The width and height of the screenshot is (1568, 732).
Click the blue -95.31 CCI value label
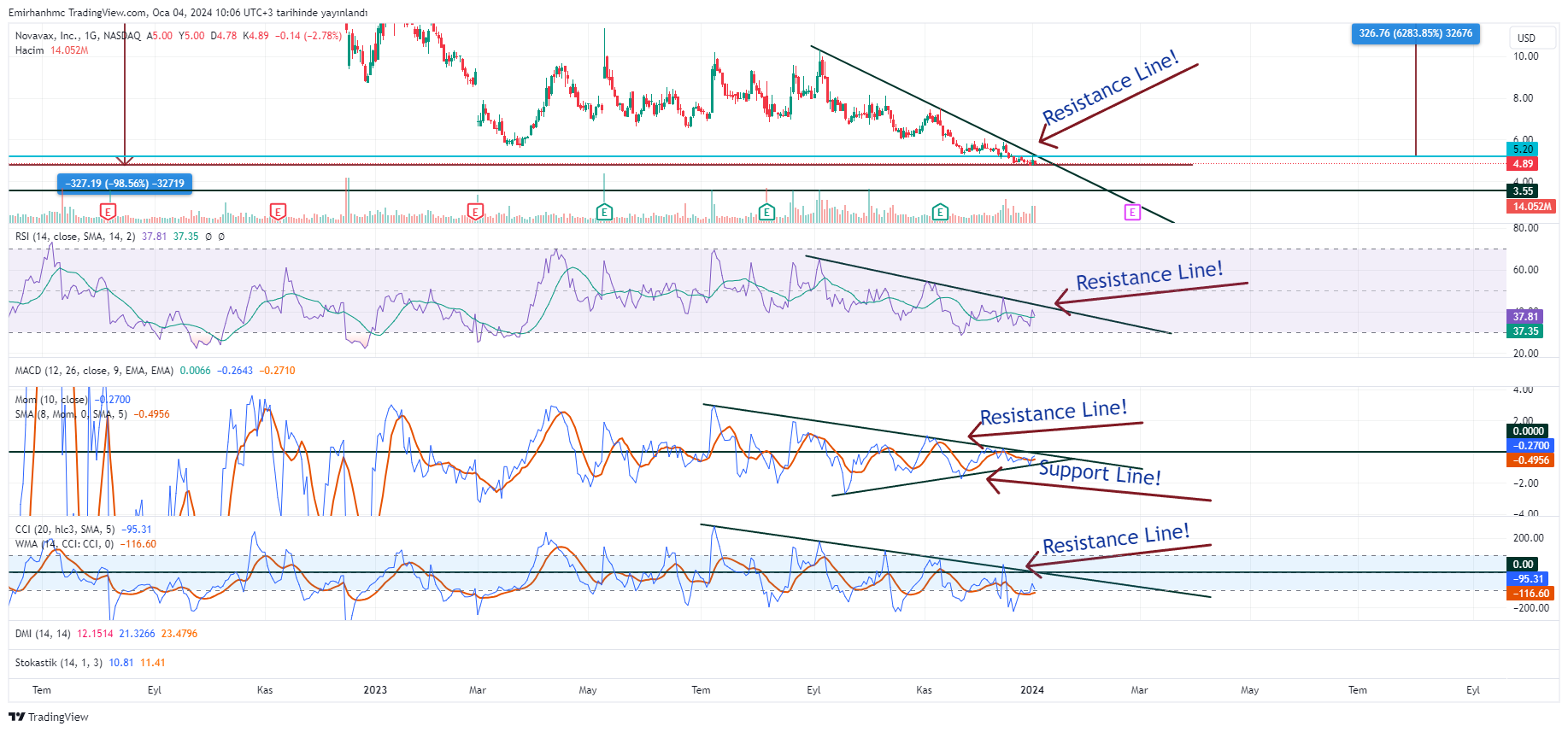[x=1530, y=579]
